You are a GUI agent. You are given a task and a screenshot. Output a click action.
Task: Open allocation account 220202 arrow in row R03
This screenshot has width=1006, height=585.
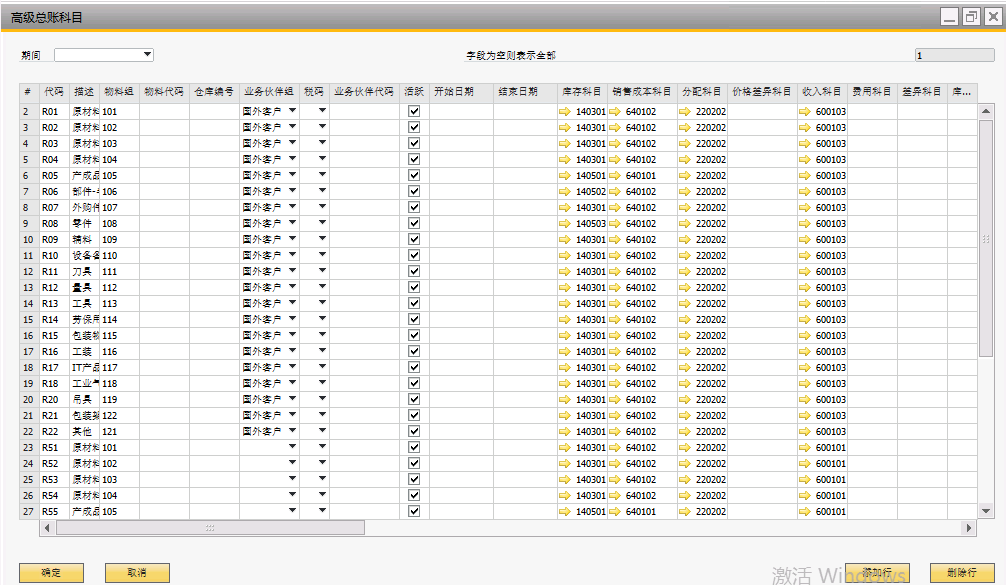pyautogui.click(x=685, y=144)
